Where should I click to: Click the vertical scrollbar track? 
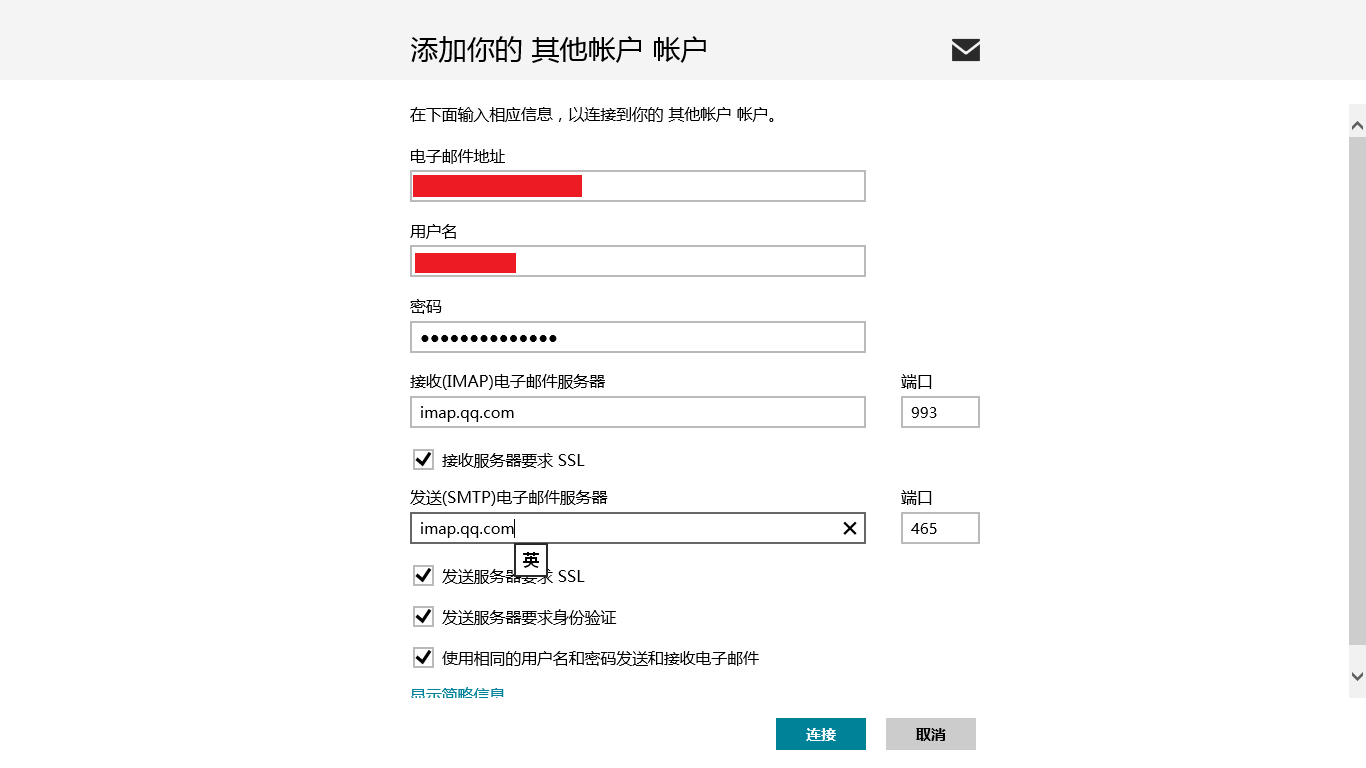(x=1357, y=400)
